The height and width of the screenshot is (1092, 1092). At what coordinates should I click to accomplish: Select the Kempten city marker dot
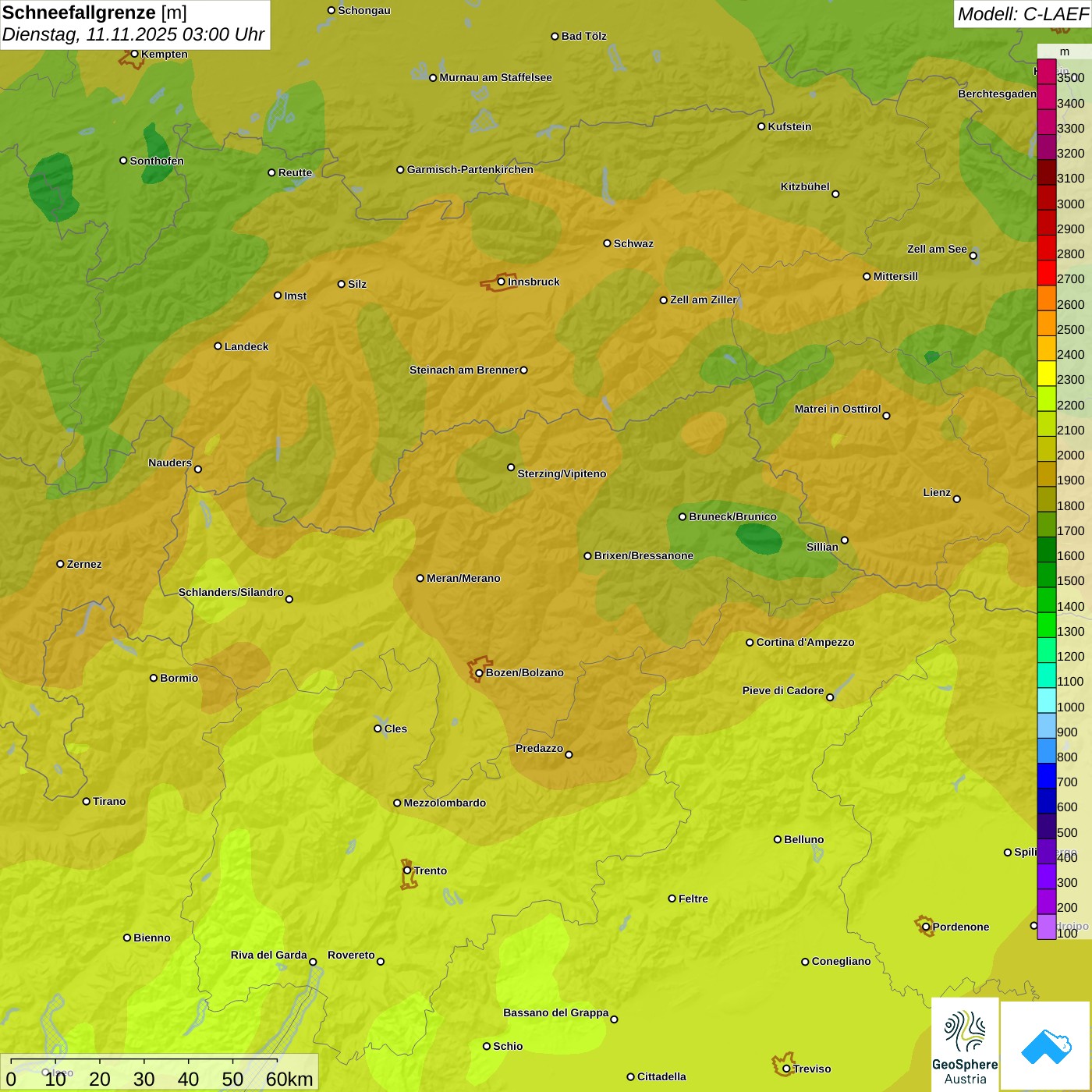pos(134,54)
